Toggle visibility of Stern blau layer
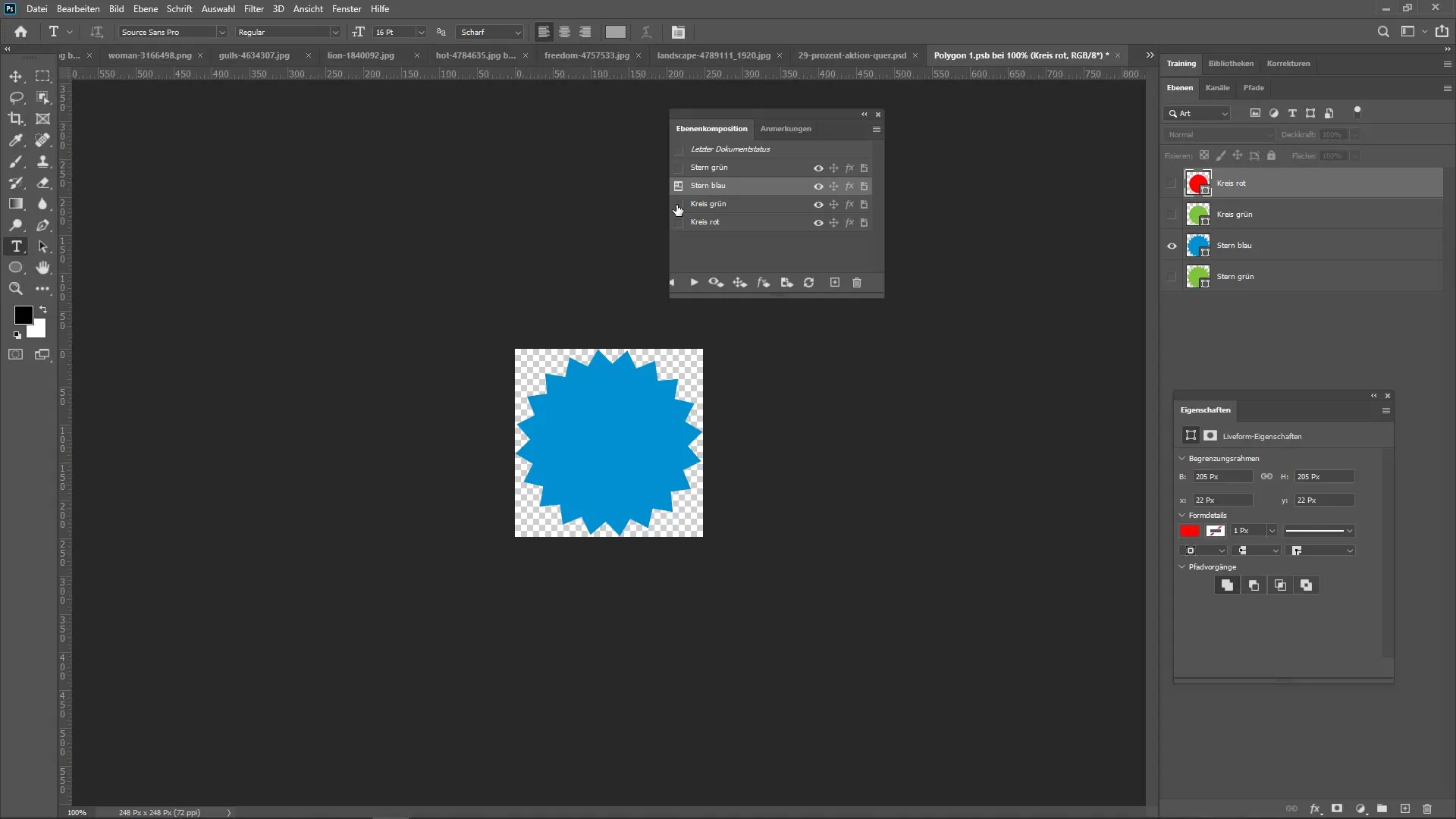Image resolution: width=1456 pixels, height=819 pixels. (x=1172, y=246)
